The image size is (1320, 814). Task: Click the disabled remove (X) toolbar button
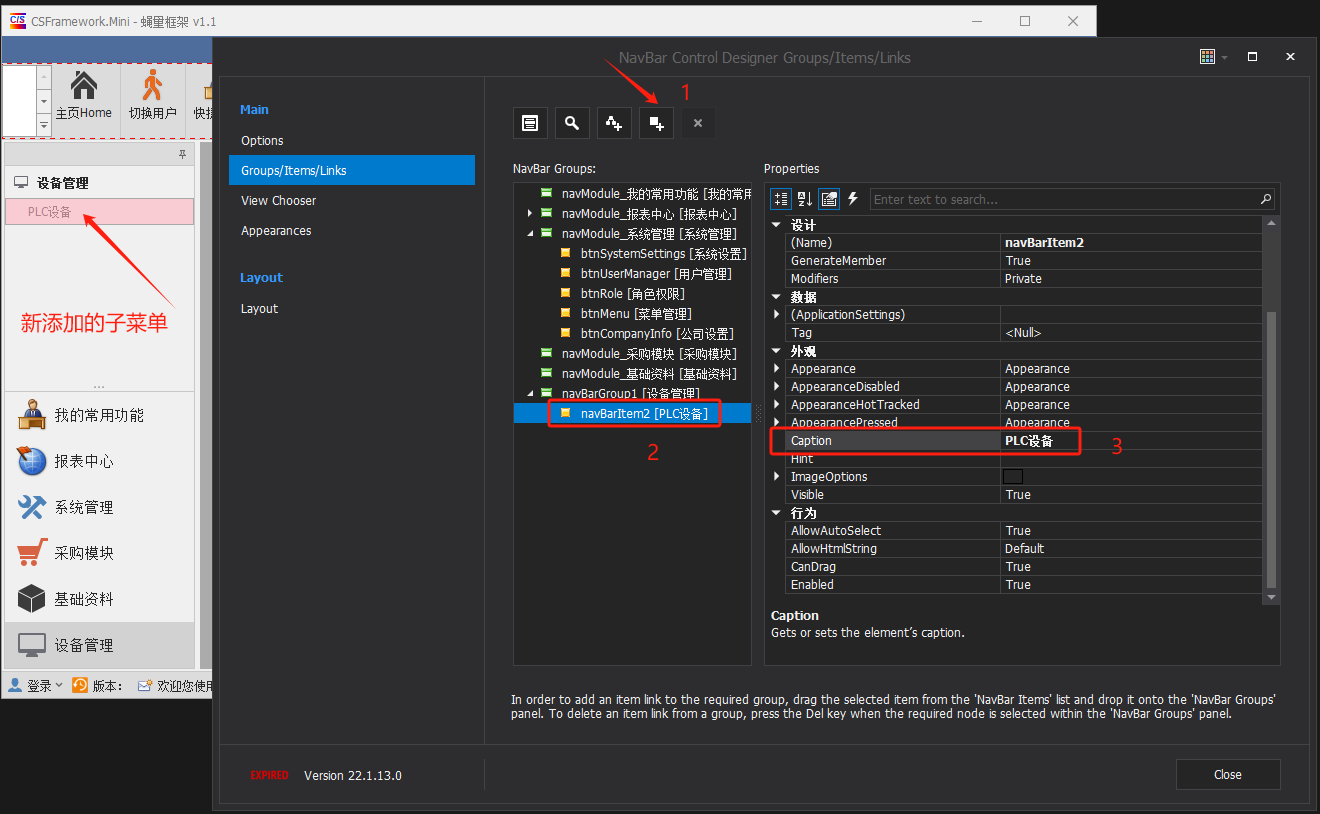pyautogui.click(x=698, y=123)
